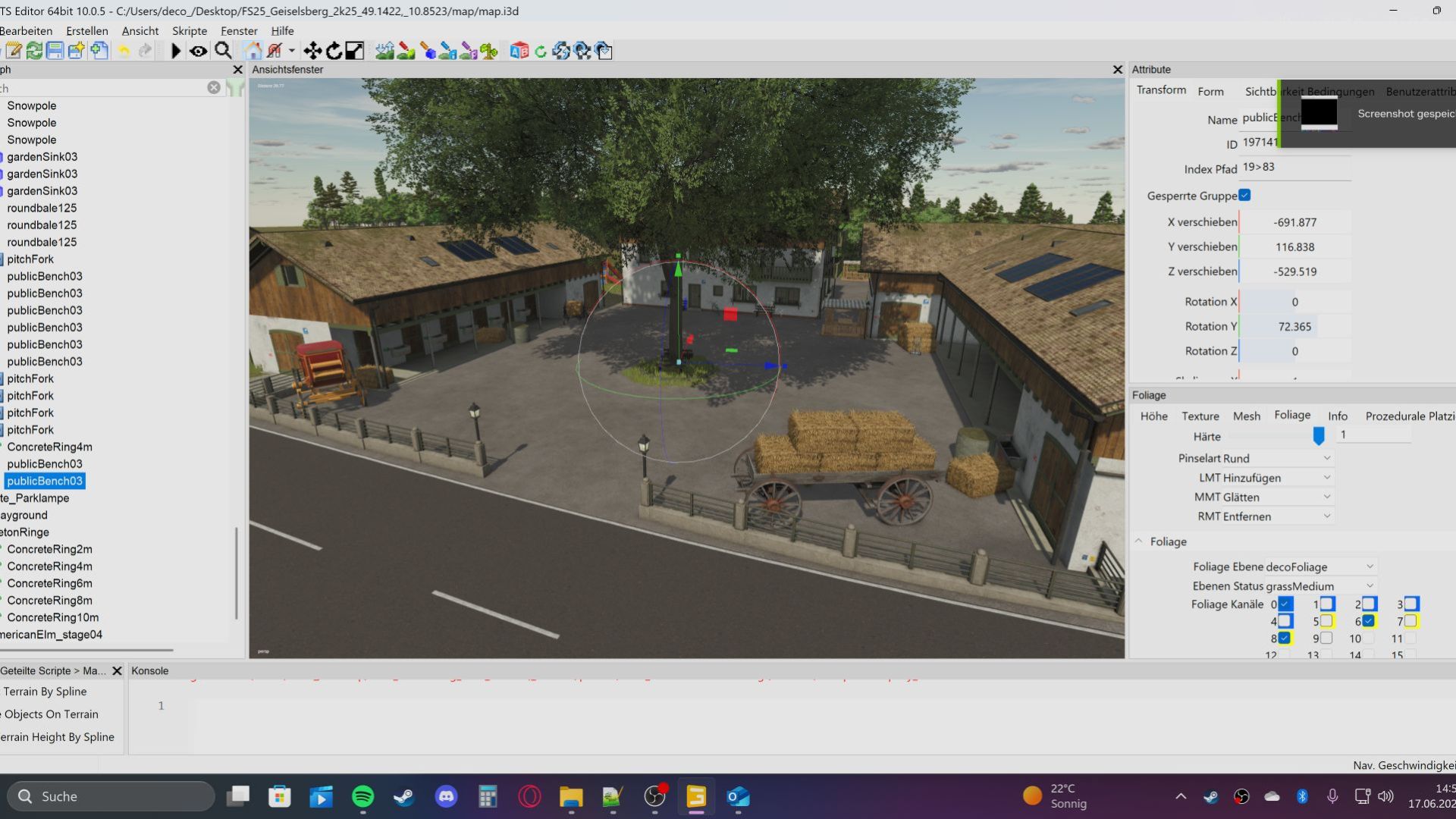Viewport: 1456px width, 819px height.
Task: Switch to the Höhe tab
Action: click(x=1153, y=416)
